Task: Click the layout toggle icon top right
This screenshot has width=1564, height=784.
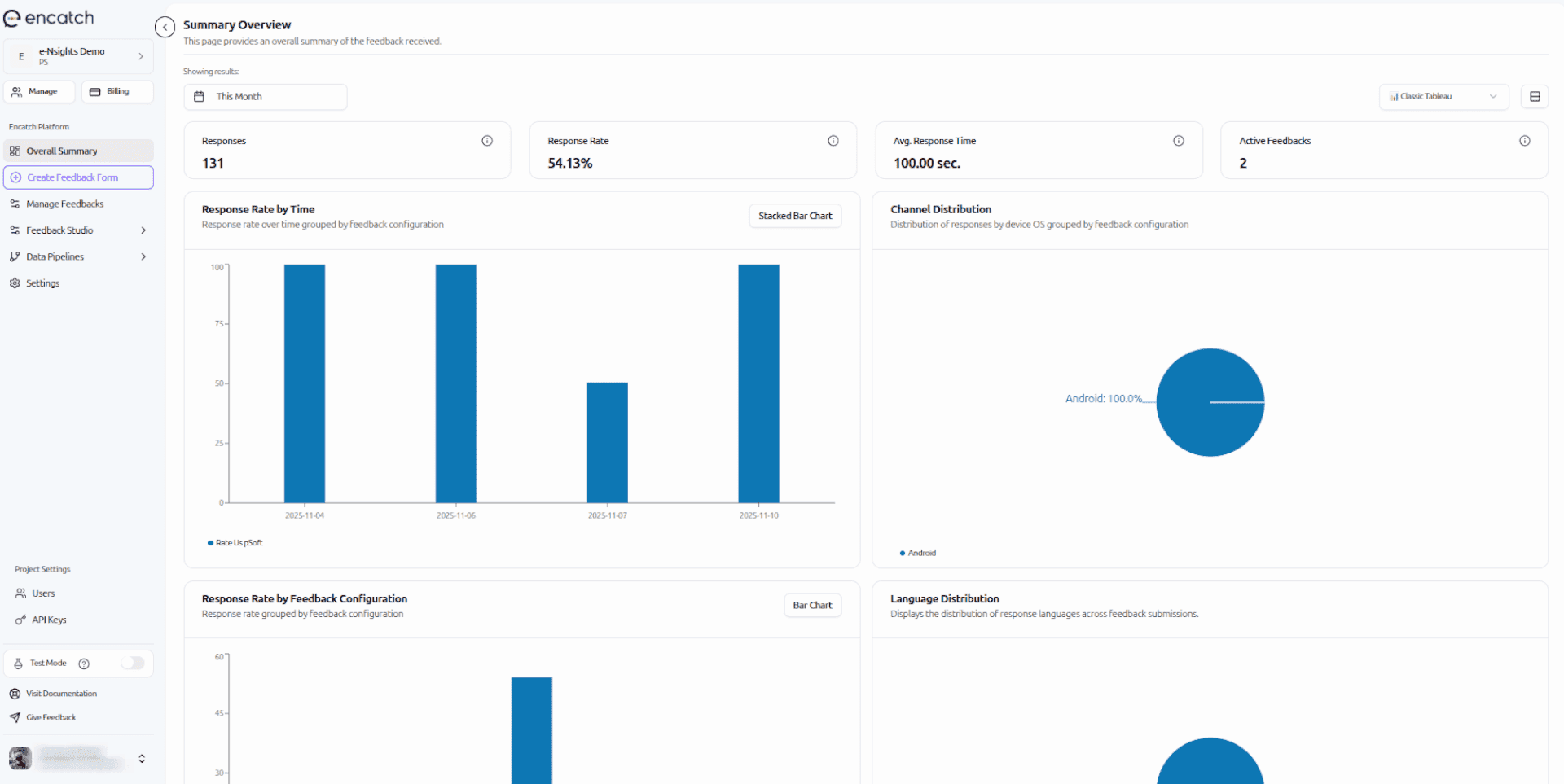Action: [1535, 96]
